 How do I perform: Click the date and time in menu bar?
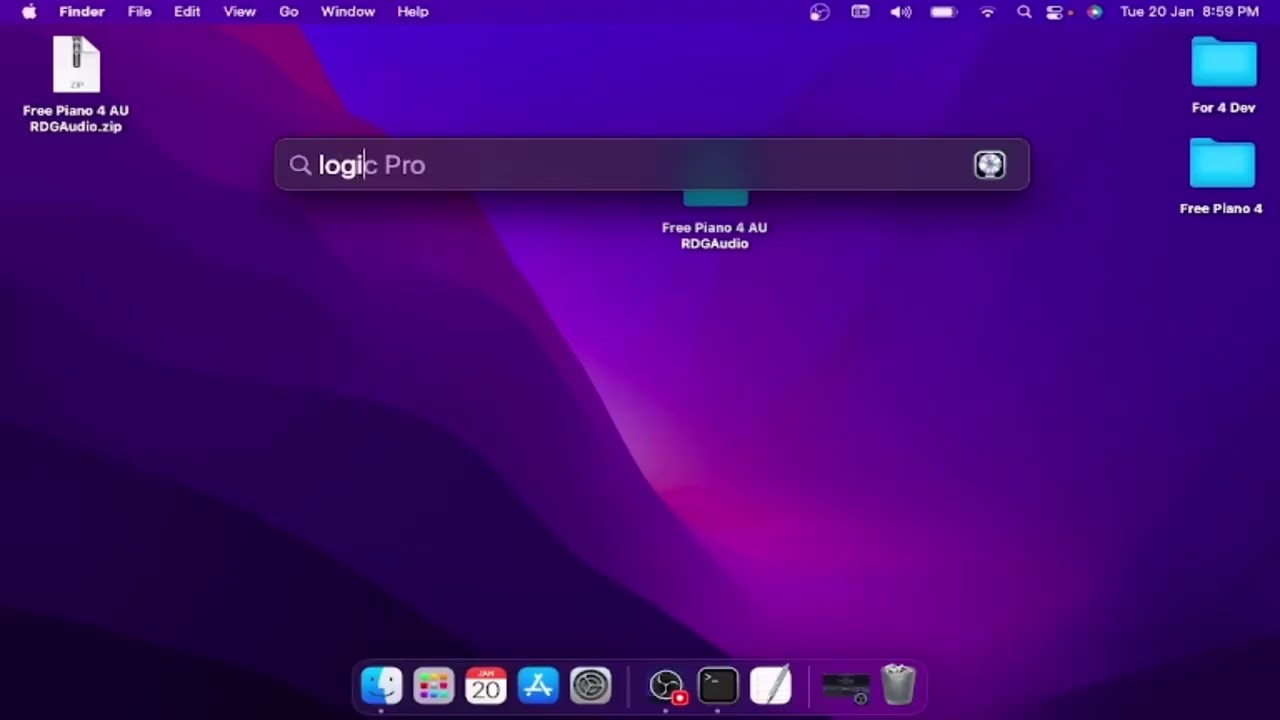(1189, 12)
